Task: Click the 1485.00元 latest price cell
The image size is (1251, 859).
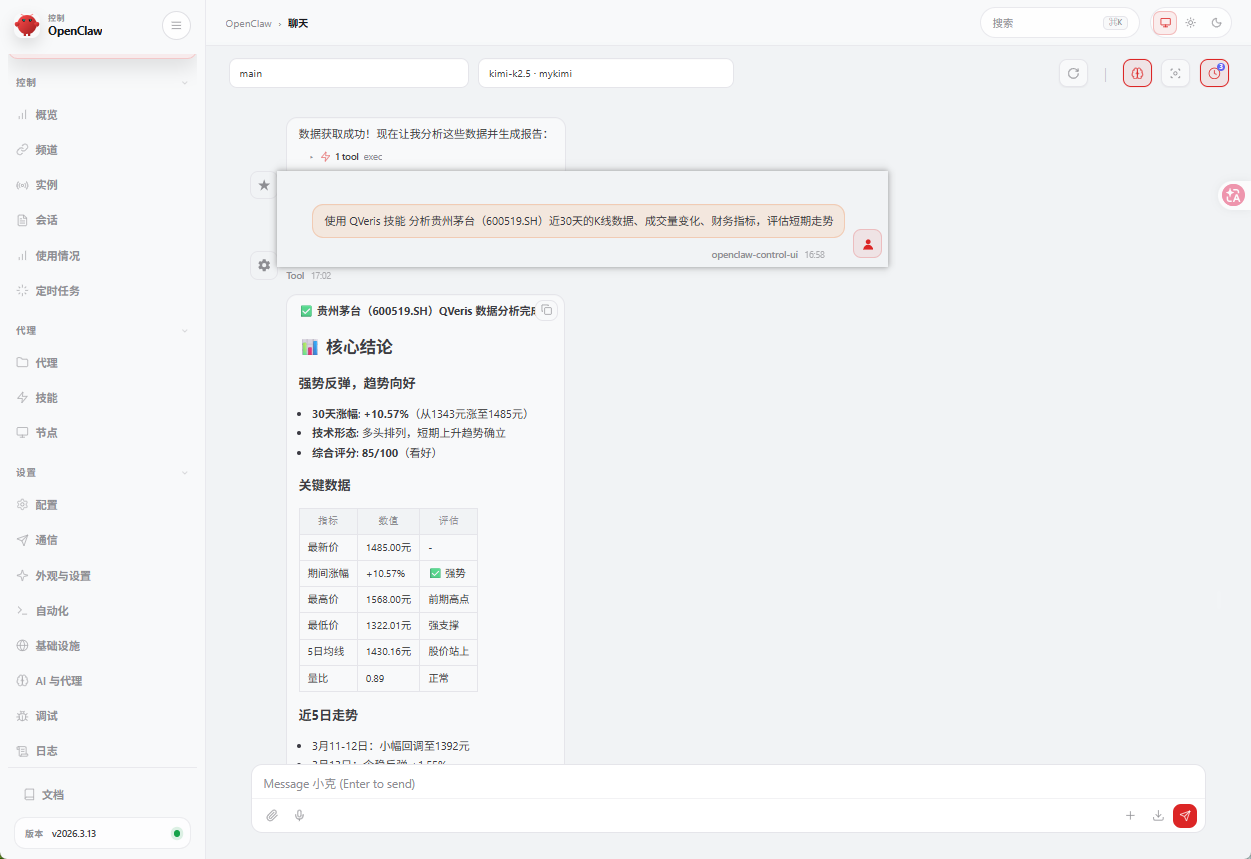Action: [388, 548]
